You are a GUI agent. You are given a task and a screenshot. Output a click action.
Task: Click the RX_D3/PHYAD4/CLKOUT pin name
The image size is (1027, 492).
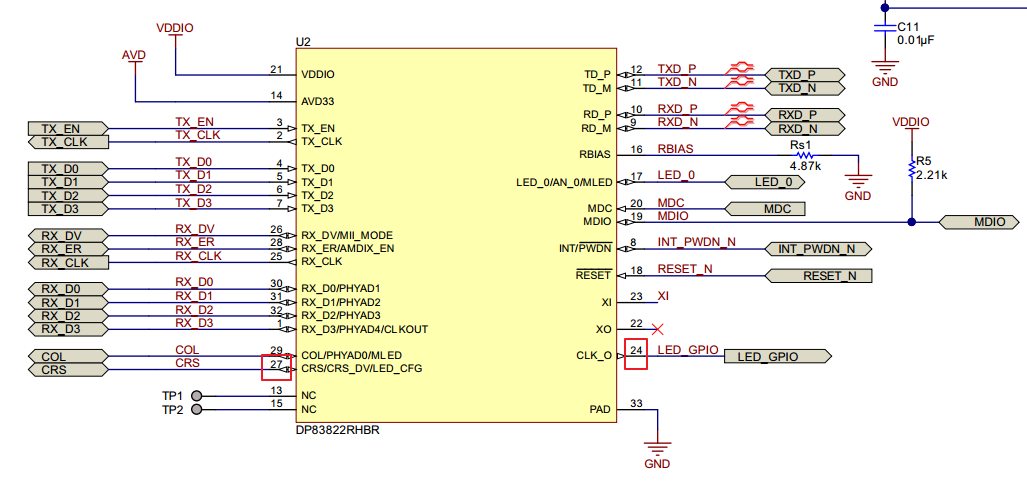pyautogui.click(x=365, y=329)
